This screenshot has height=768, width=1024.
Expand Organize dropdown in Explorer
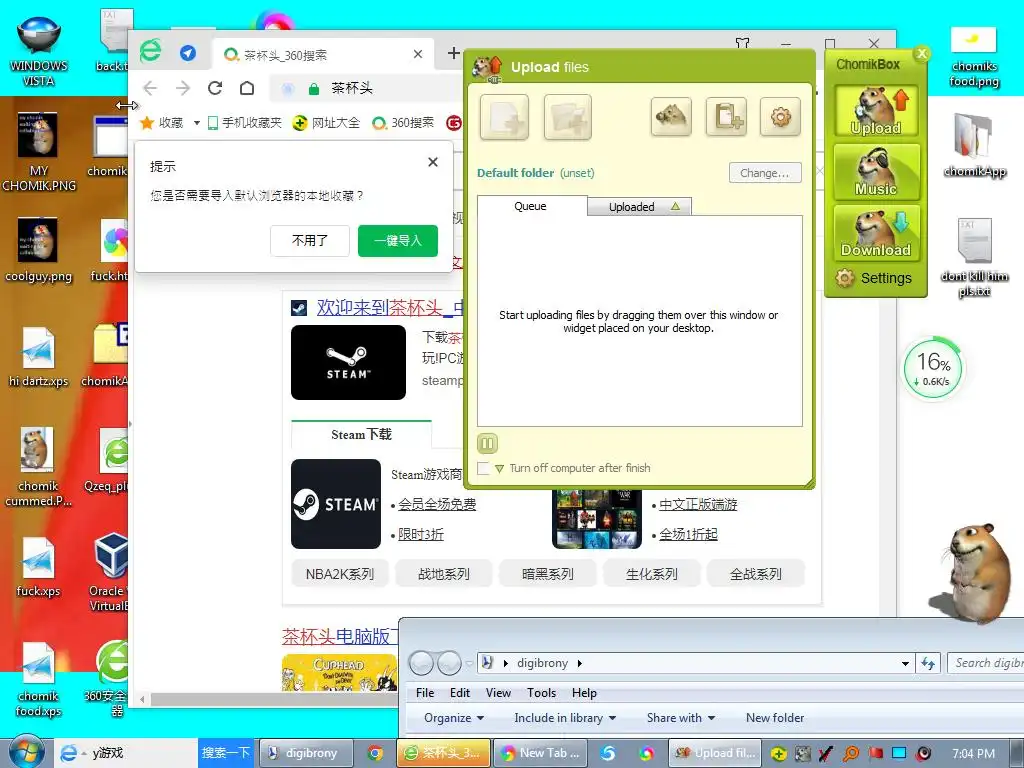click(454, 718)
